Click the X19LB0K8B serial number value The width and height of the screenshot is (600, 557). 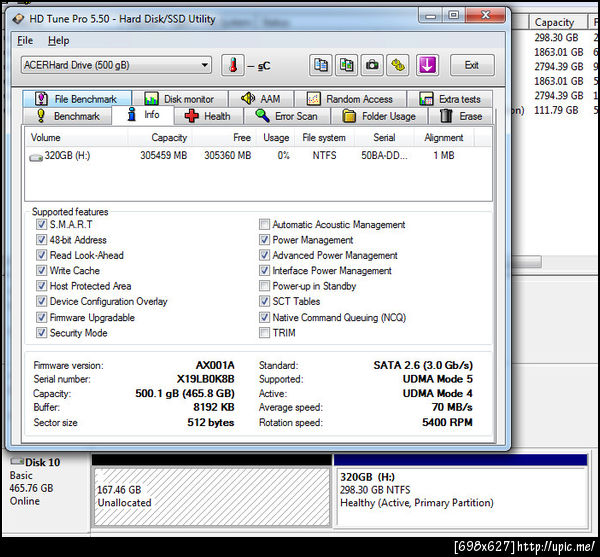tap(205, 379)
